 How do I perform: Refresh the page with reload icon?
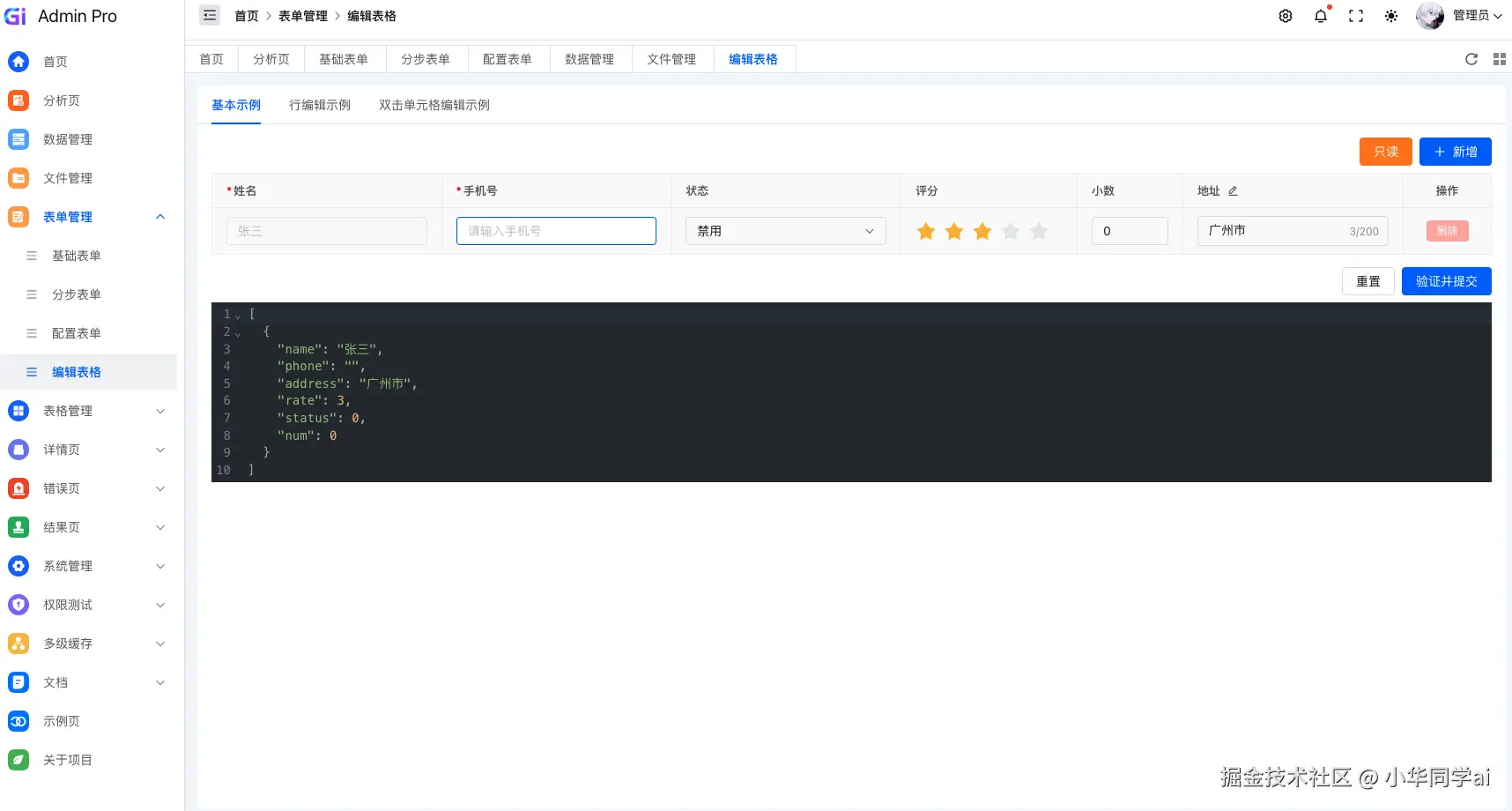point(1471,59)
